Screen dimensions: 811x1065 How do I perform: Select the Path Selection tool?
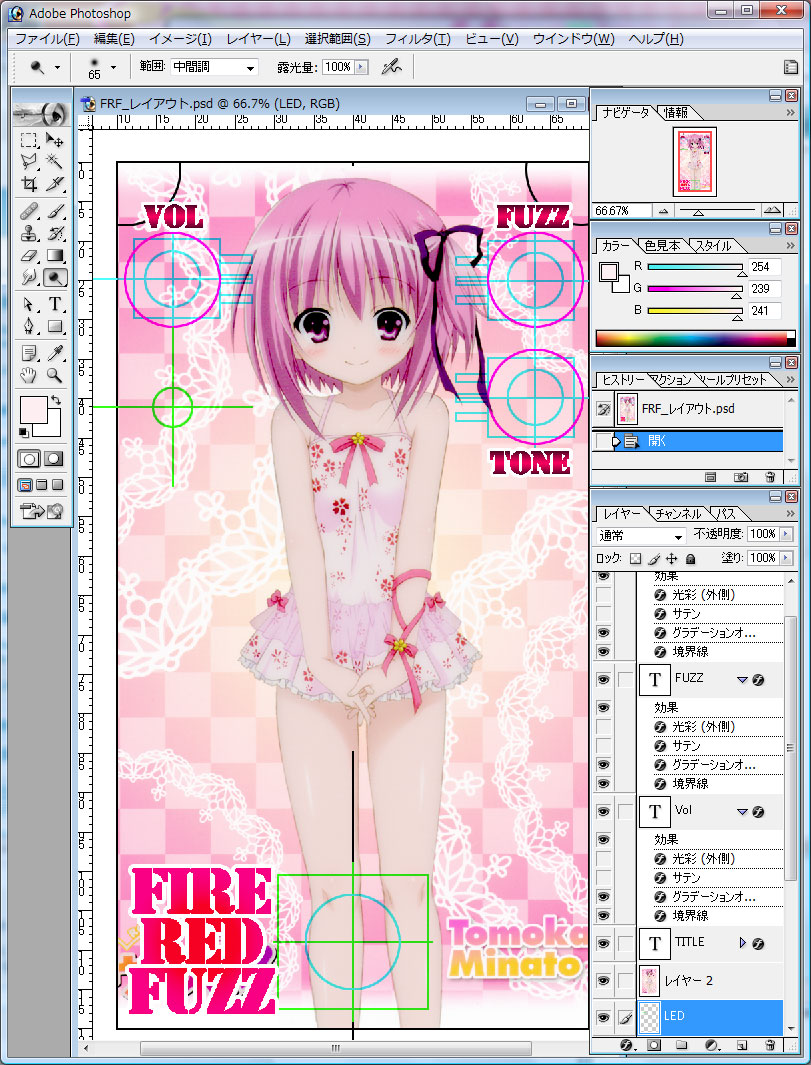(29, 304)
